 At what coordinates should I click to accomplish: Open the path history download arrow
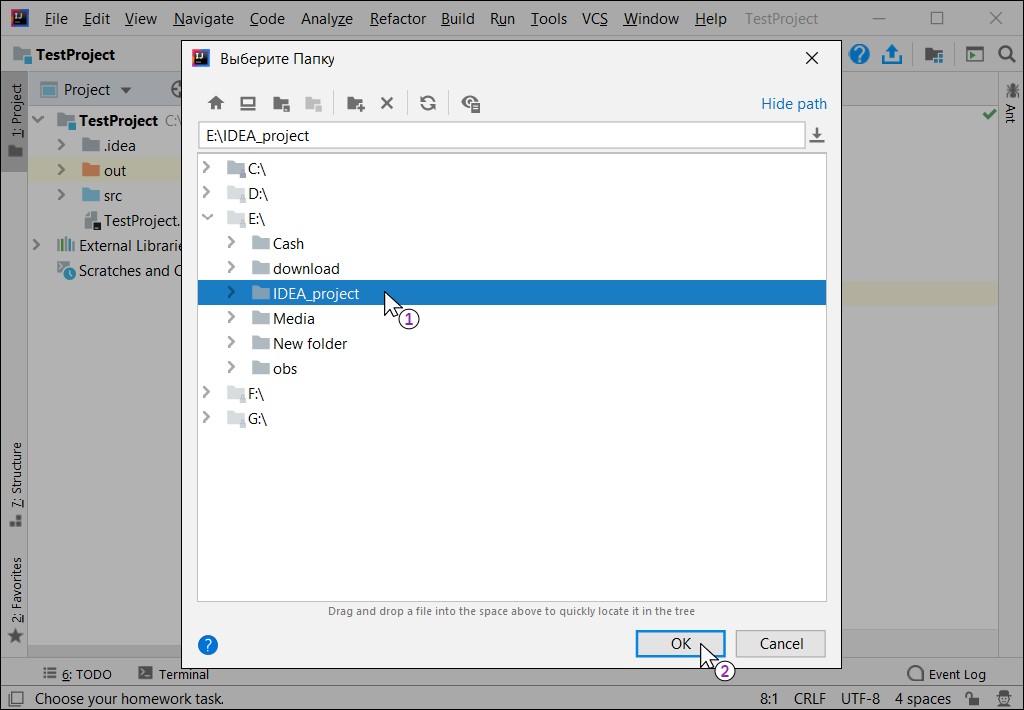pos(817,135)
